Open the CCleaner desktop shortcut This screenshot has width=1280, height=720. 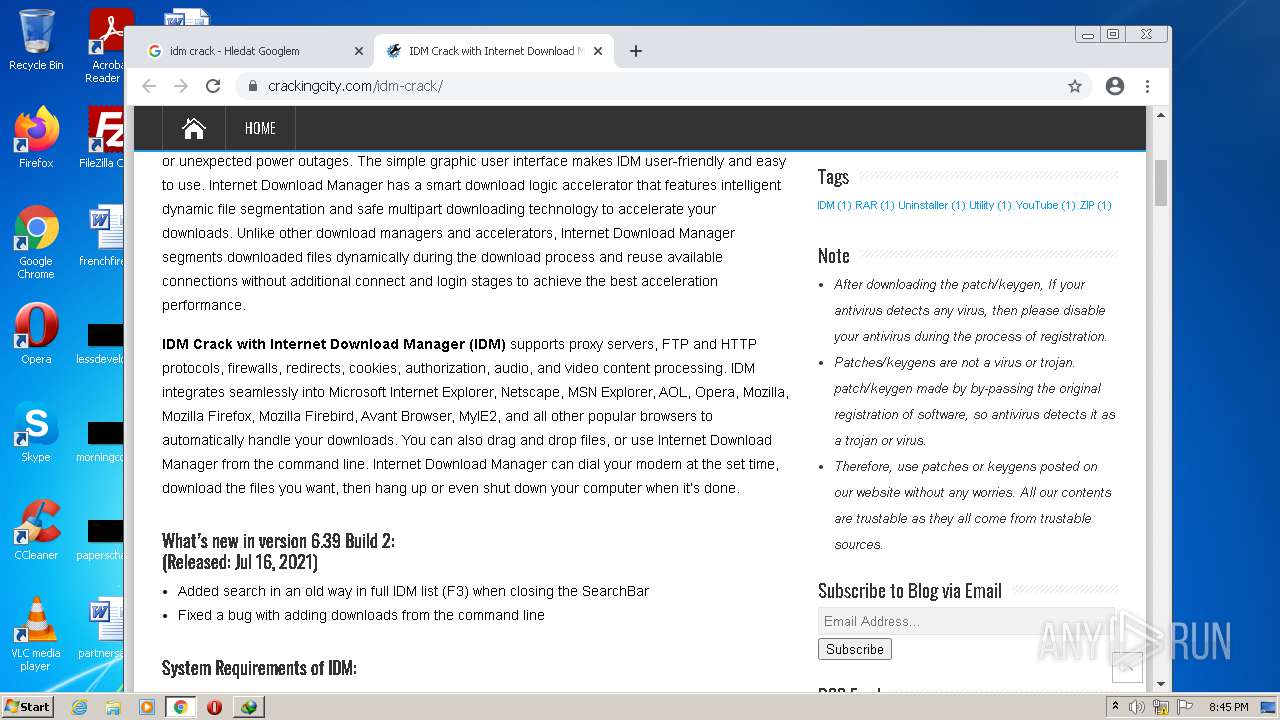[x=36, y=530]
